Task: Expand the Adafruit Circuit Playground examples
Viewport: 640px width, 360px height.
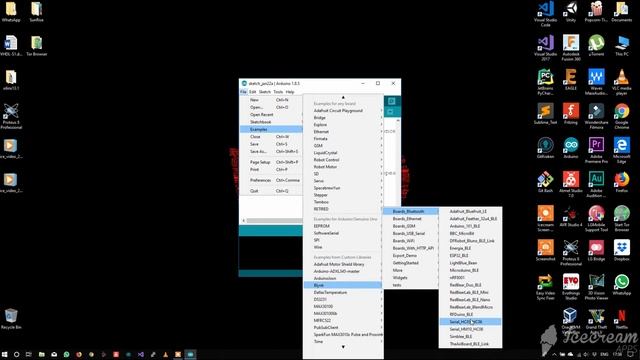Action: click(x=343, y=111)
